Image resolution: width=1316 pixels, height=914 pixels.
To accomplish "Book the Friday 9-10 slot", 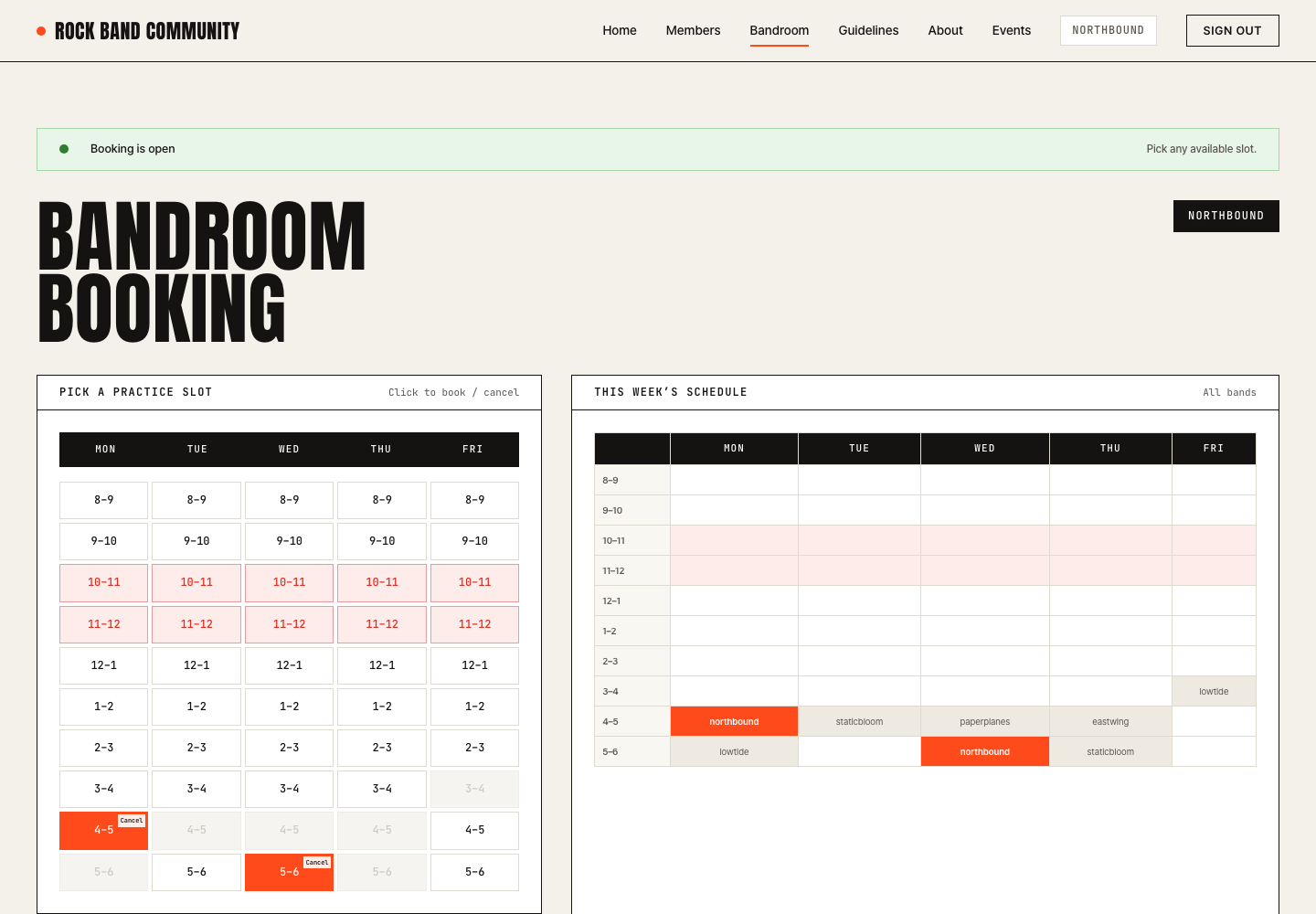I will tap(475, 541).
